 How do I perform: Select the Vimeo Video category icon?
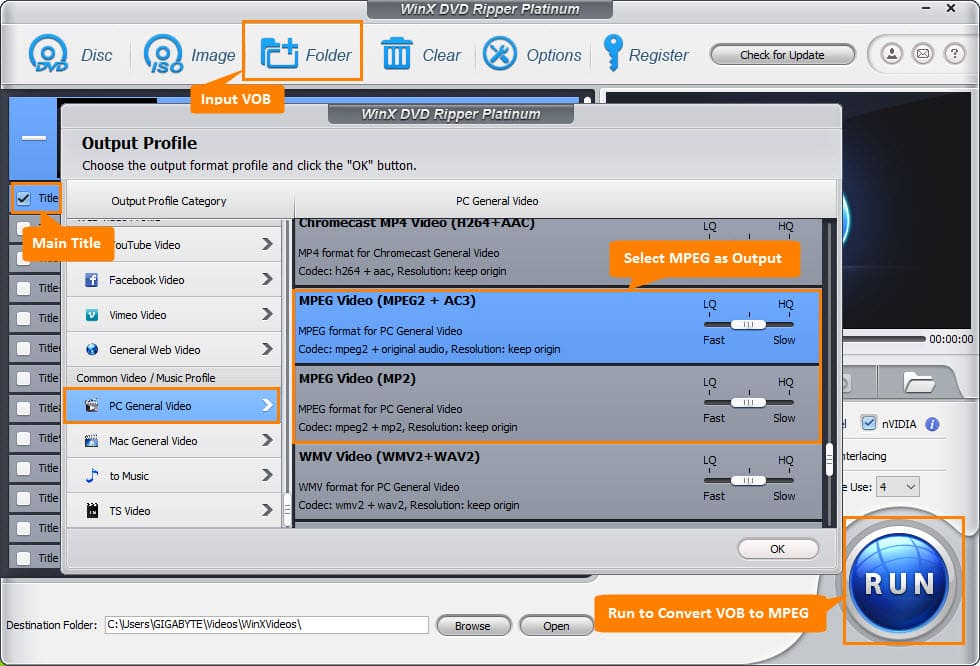click(92, 315)
